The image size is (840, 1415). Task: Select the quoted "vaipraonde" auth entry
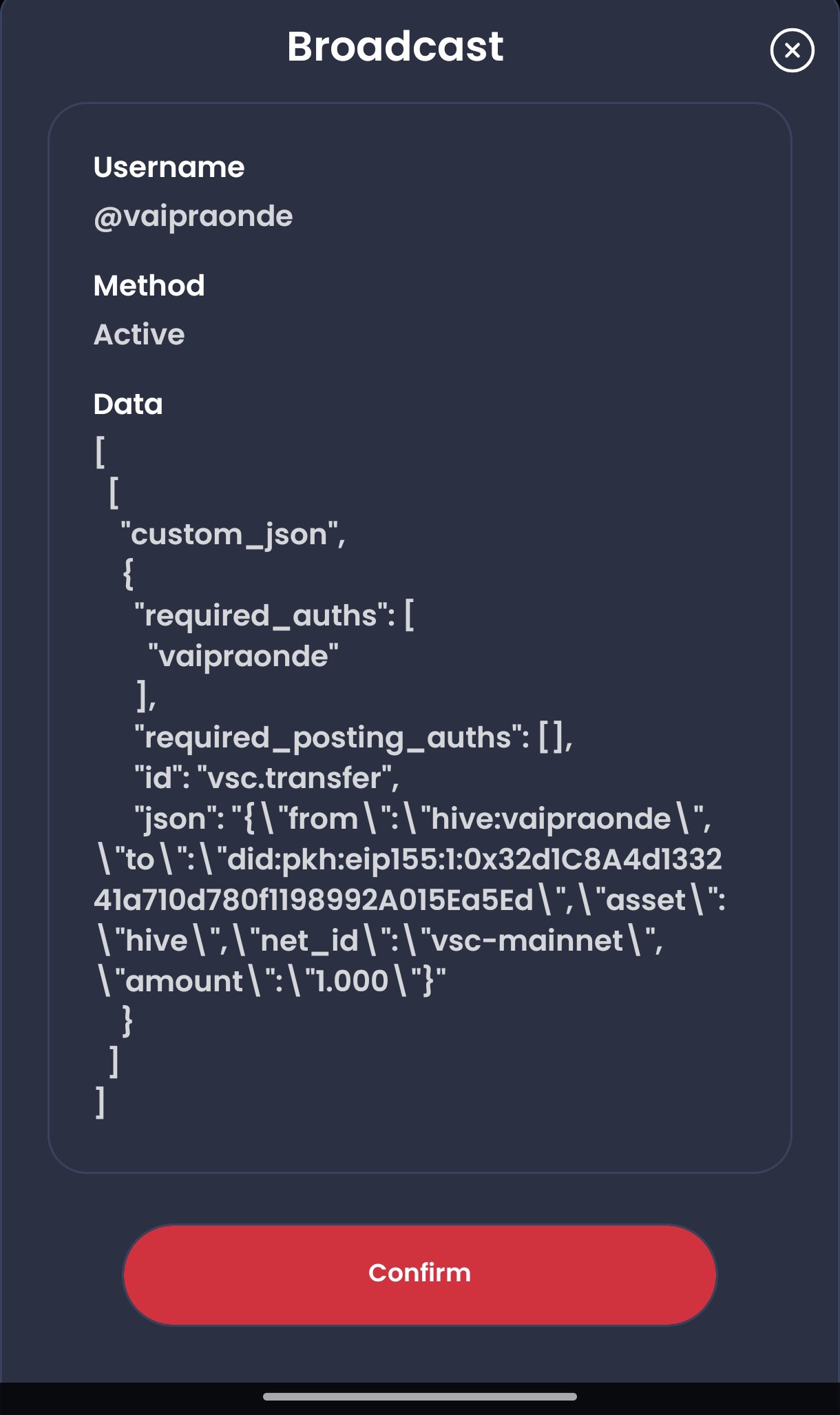pos(243,656)
